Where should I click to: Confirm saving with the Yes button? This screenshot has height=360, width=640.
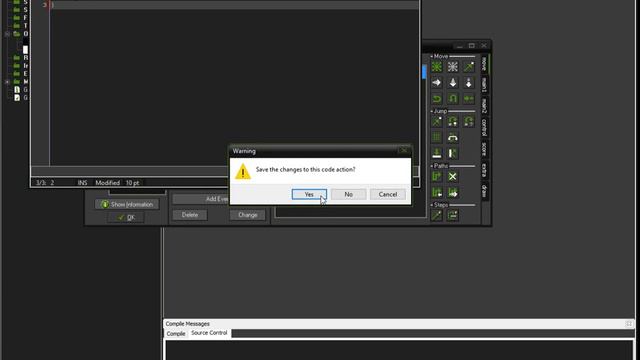point(309,194)
